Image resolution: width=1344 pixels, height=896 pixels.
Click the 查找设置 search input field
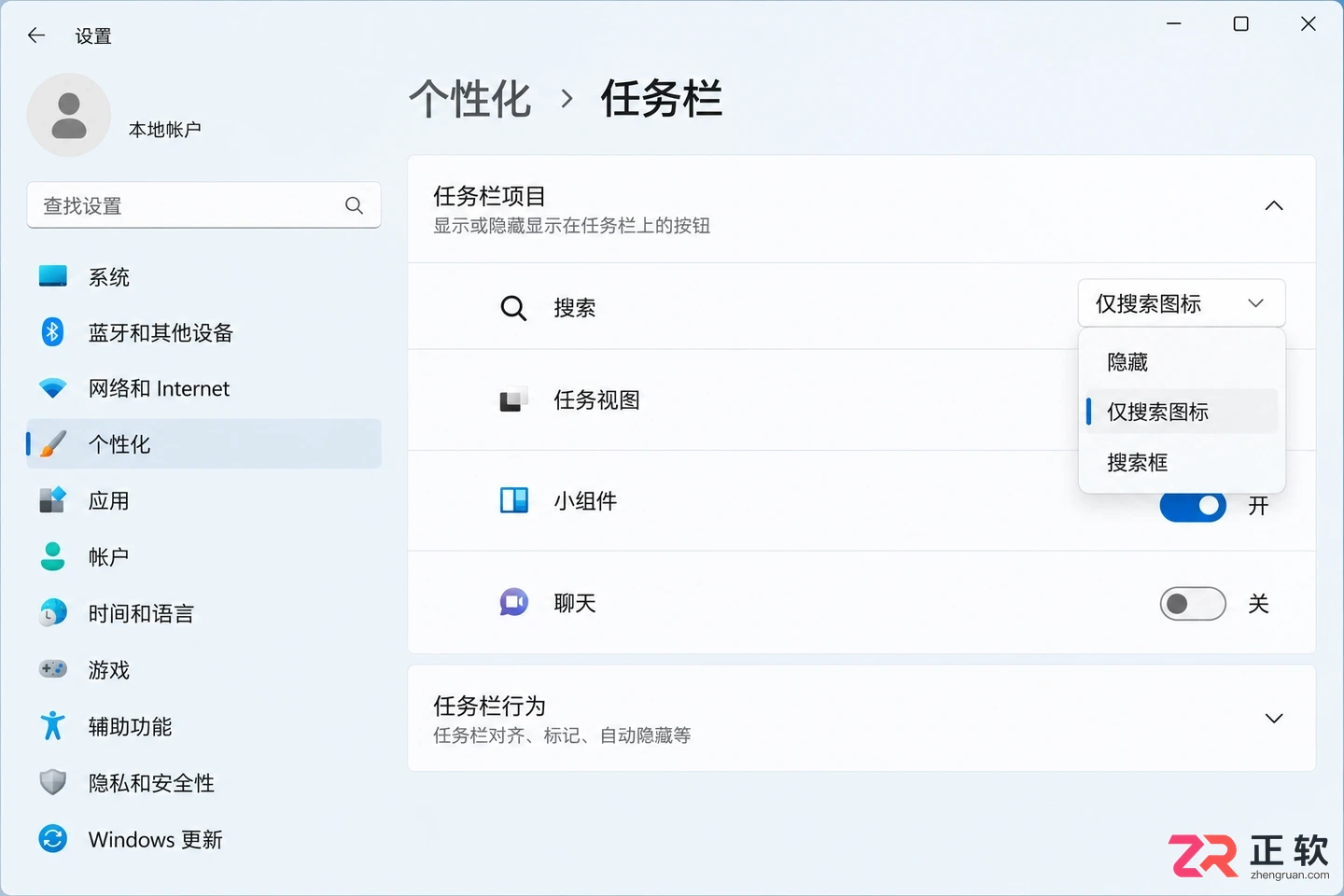click(x=203, y=205)
